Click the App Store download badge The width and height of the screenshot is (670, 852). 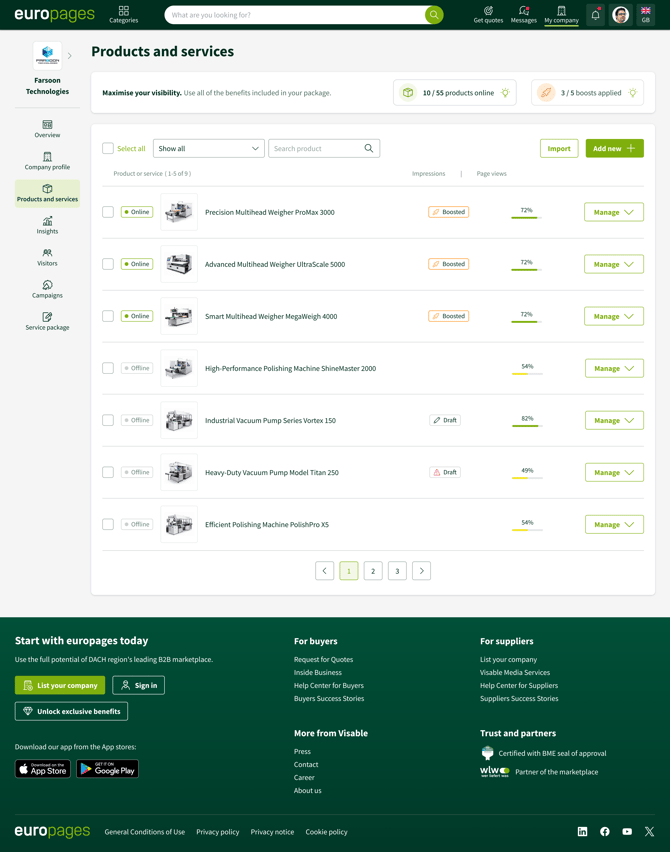(x=42, y=769)
